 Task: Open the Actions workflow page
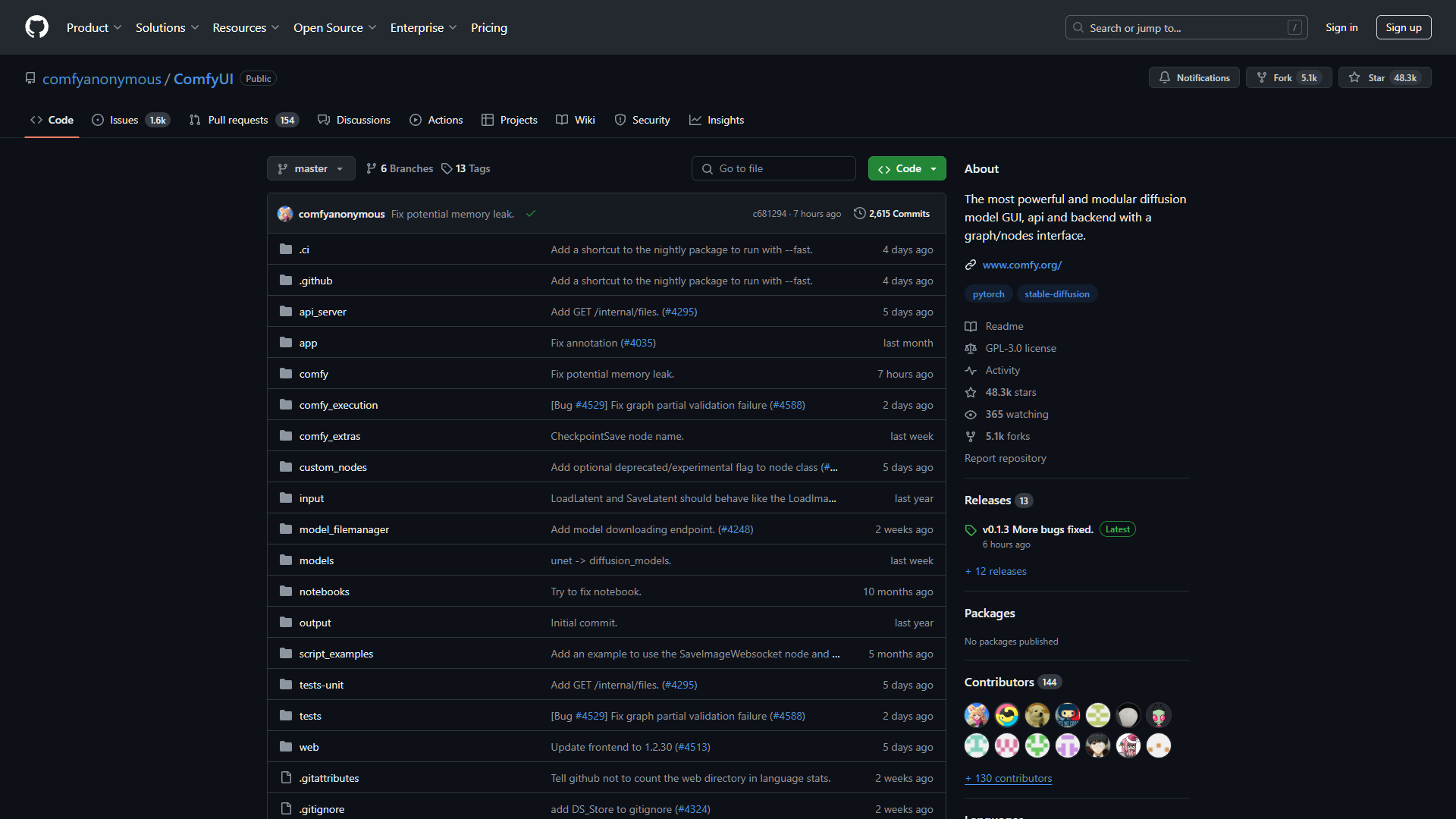pos(444,120)
